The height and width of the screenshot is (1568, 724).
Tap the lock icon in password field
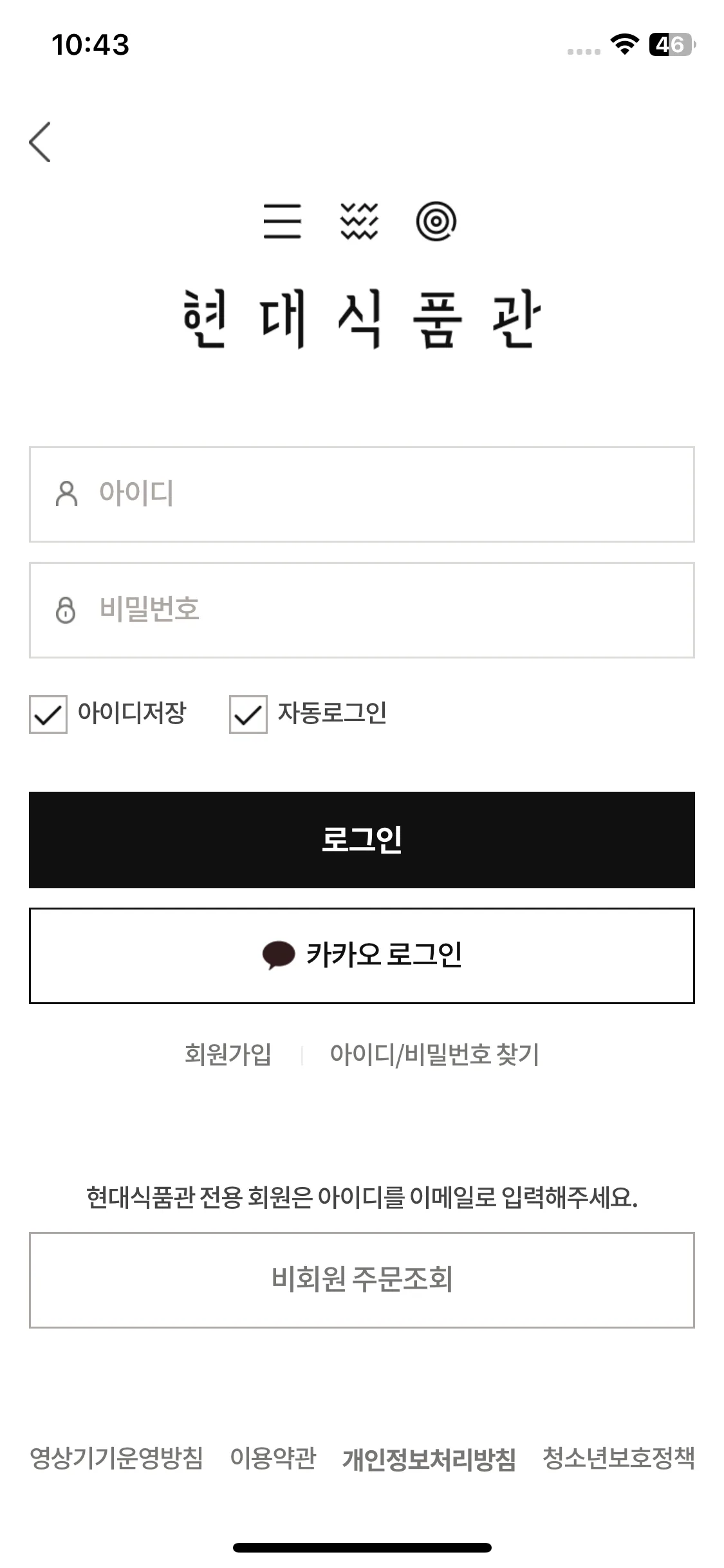[x=65, y=610]
